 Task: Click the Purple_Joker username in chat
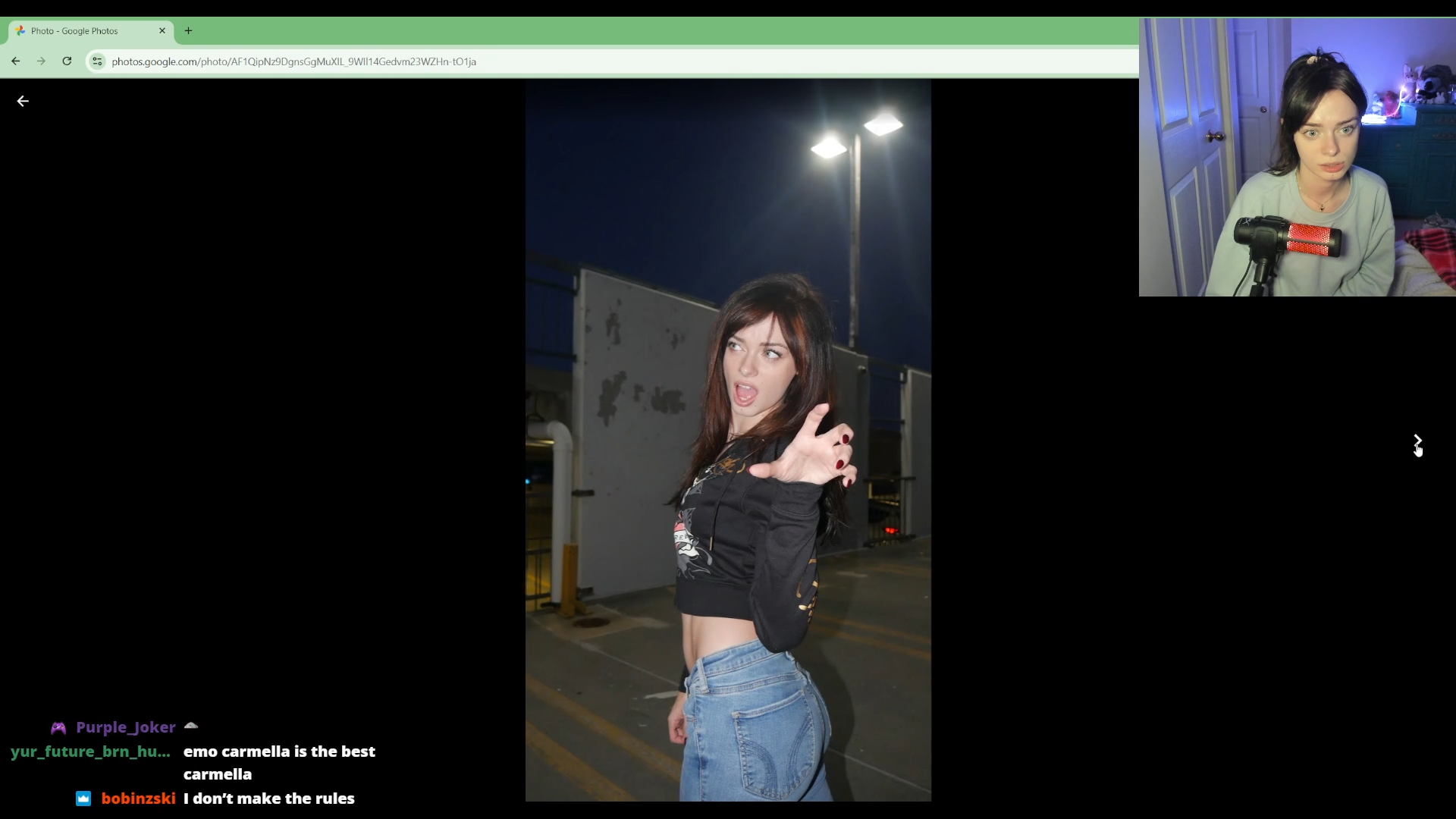coord(126,728)
